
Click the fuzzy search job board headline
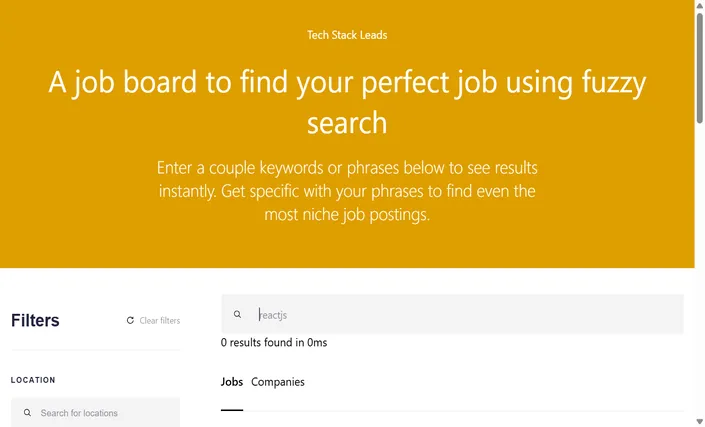point(347,102)
